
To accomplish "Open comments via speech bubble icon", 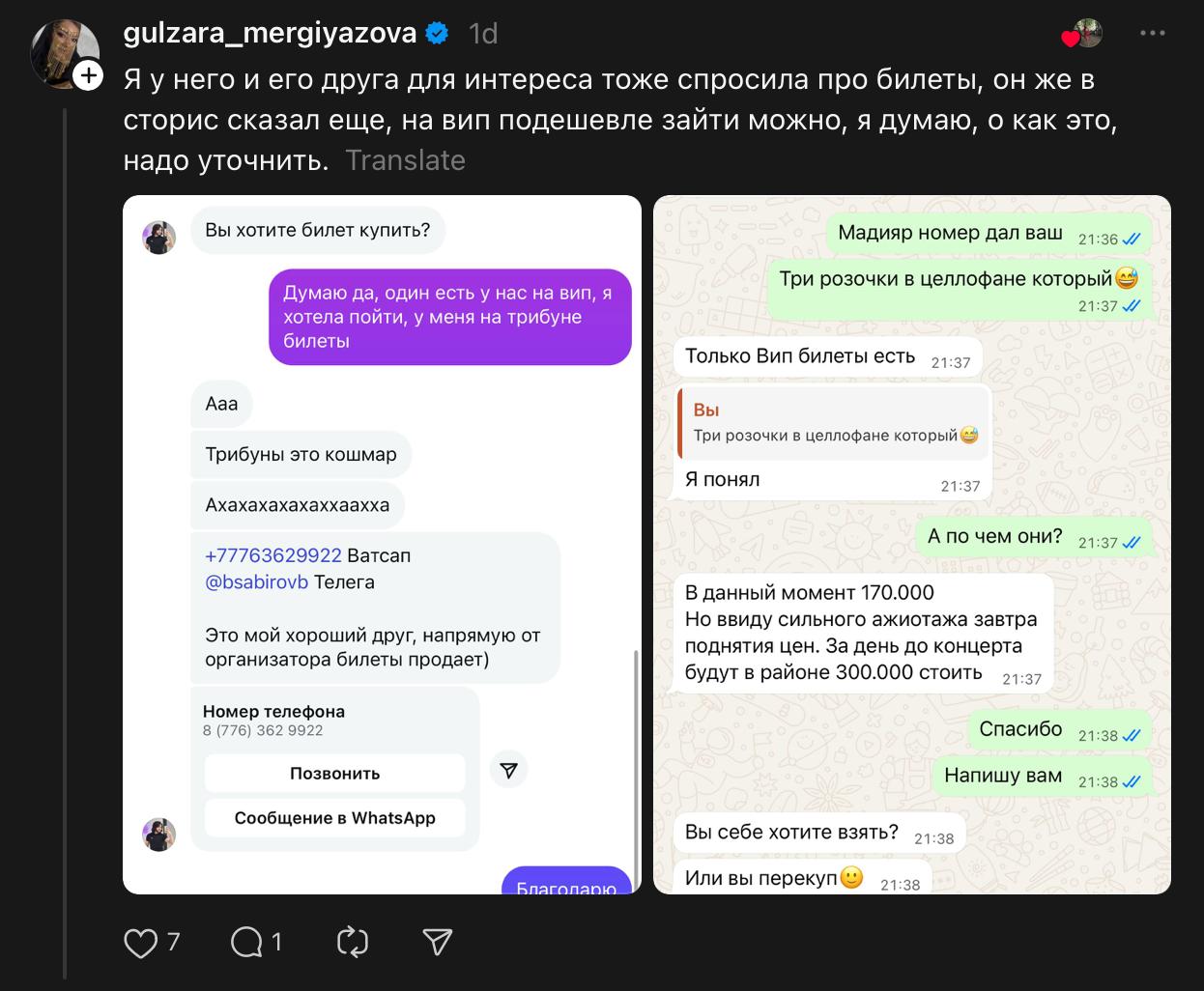I will pyautogui.click(x=246, y=943).
